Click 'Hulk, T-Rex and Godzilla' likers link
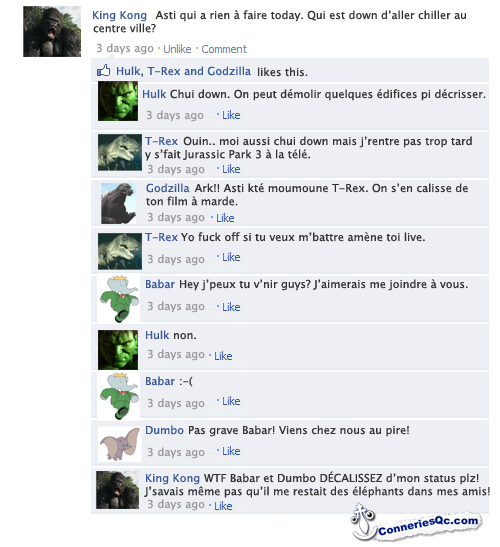The image size is (500, 547). [184, 71]
